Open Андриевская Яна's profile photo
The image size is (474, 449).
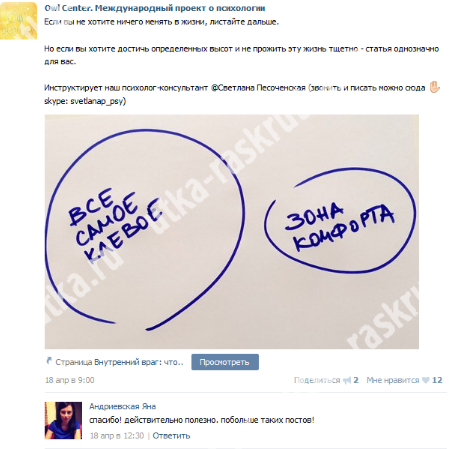tap(63, 420)
